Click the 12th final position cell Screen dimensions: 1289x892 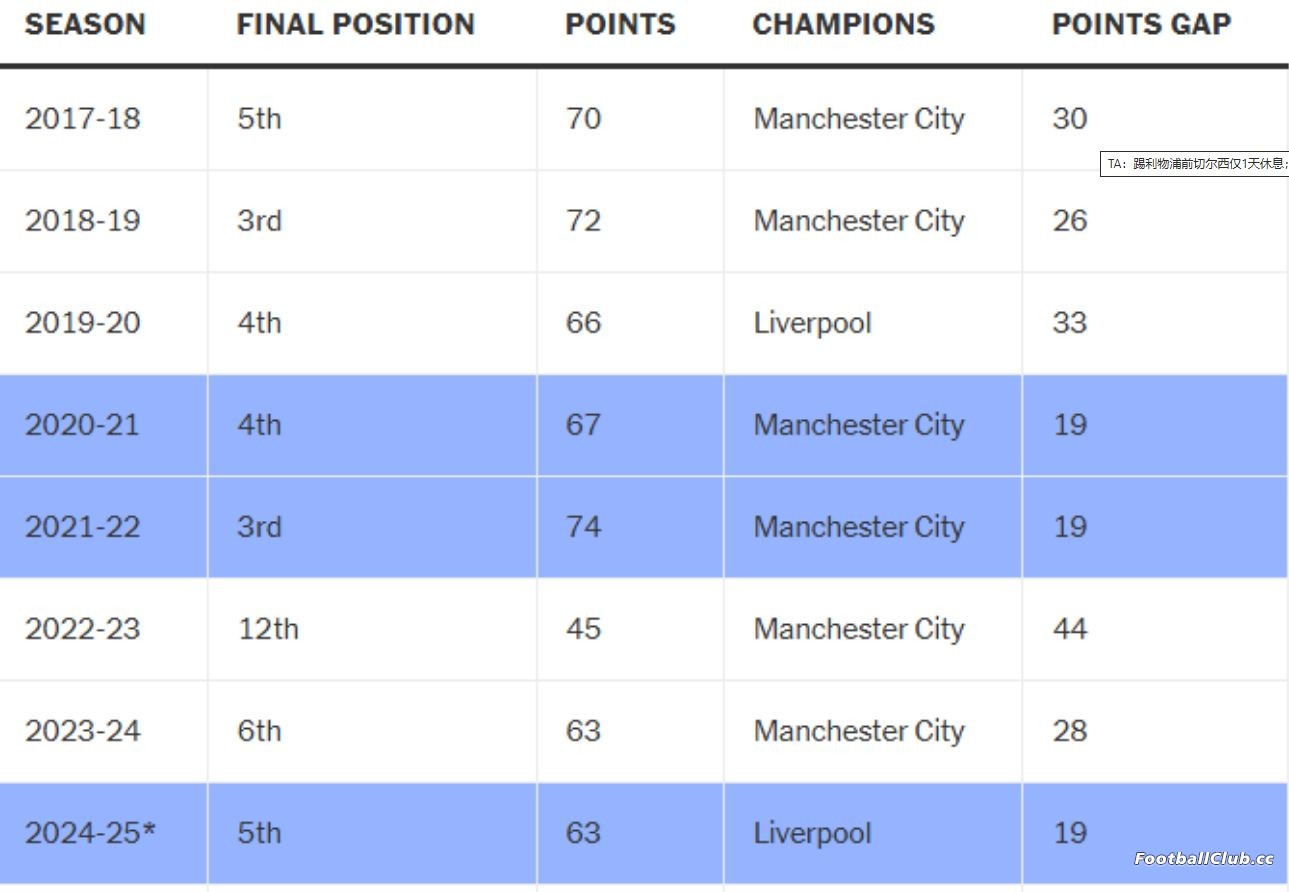(x=372, y=629)
